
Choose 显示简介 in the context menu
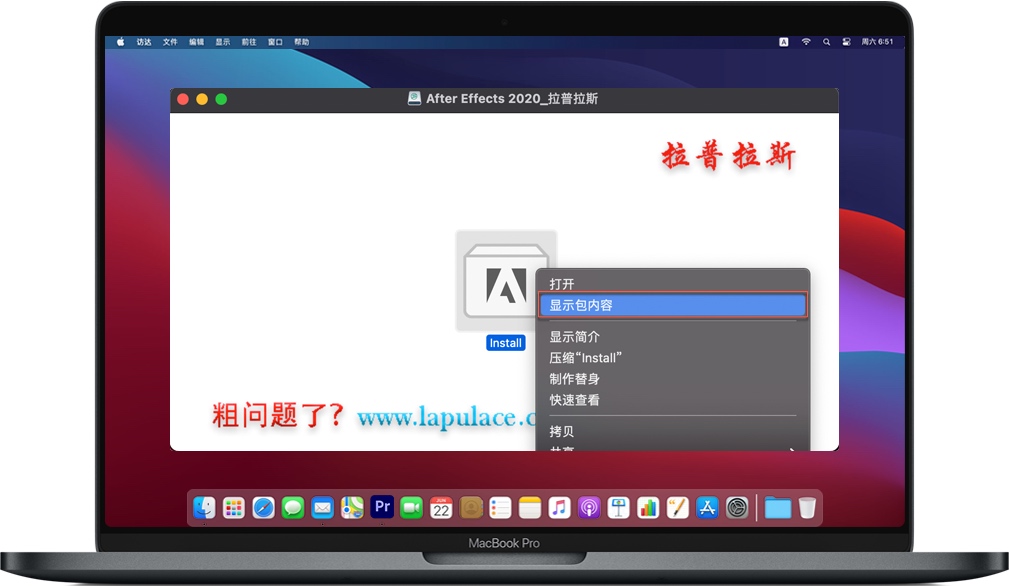click(x=672, y=336)
